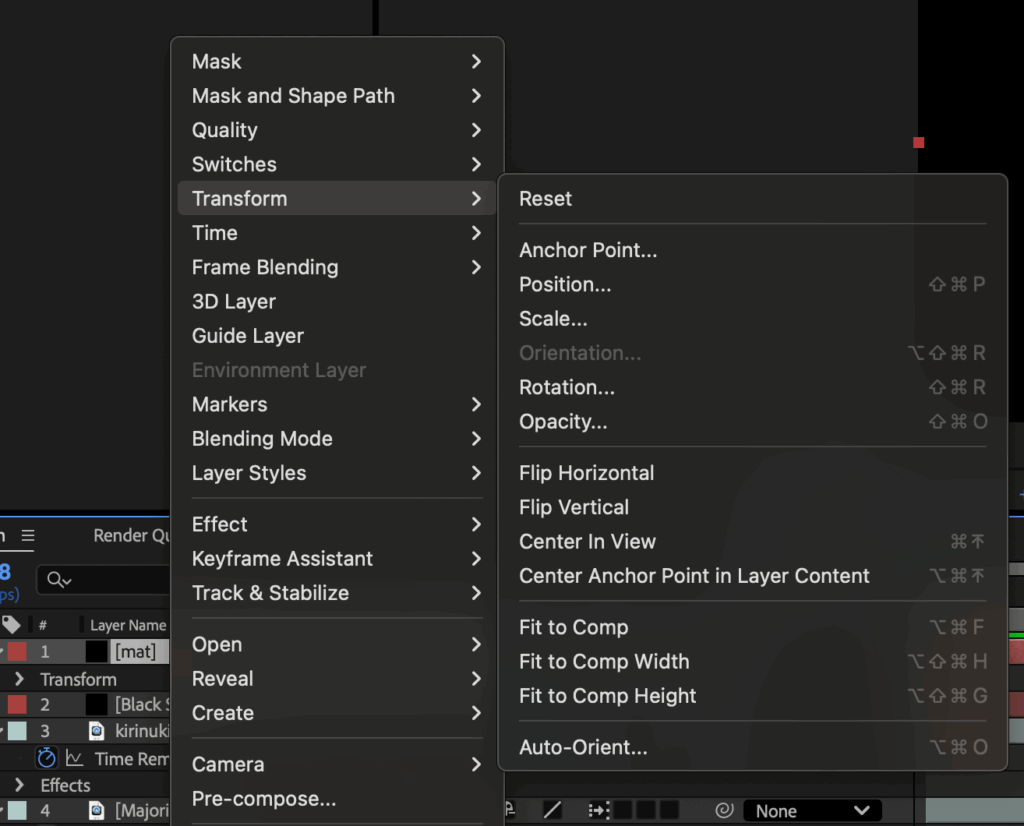Click the red label swatch of layer 2
Viewport: 1024px width, 826px height.
tap(17, 704)
